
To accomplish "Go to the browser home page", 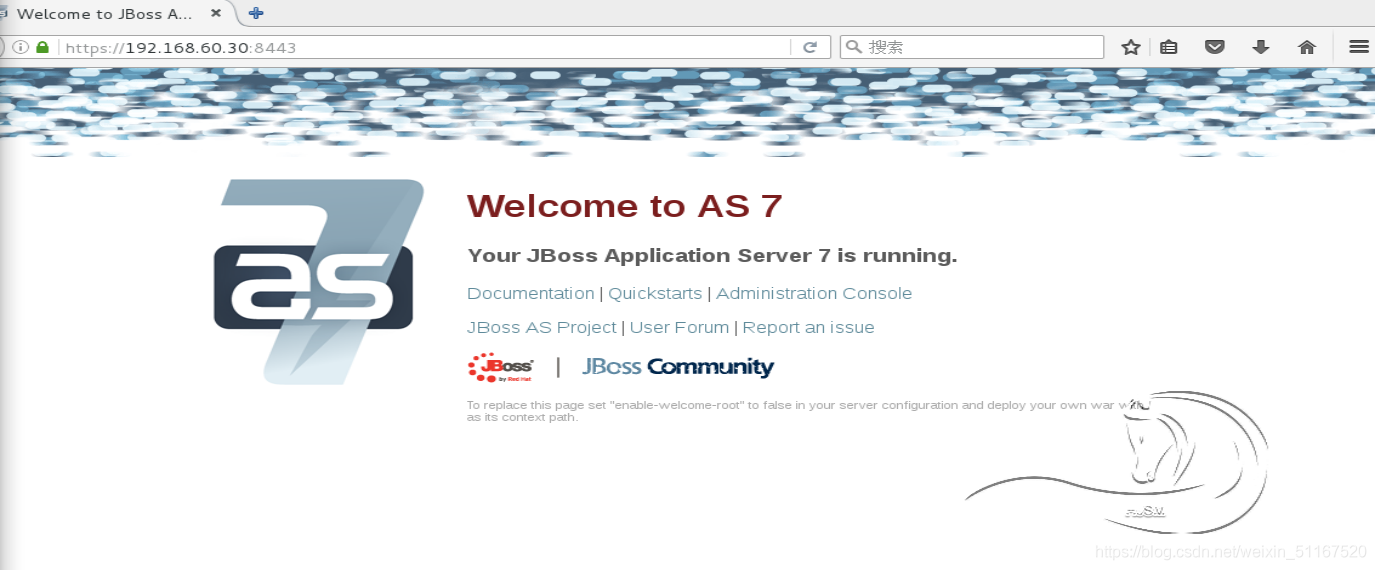I will coord(1306,47).
